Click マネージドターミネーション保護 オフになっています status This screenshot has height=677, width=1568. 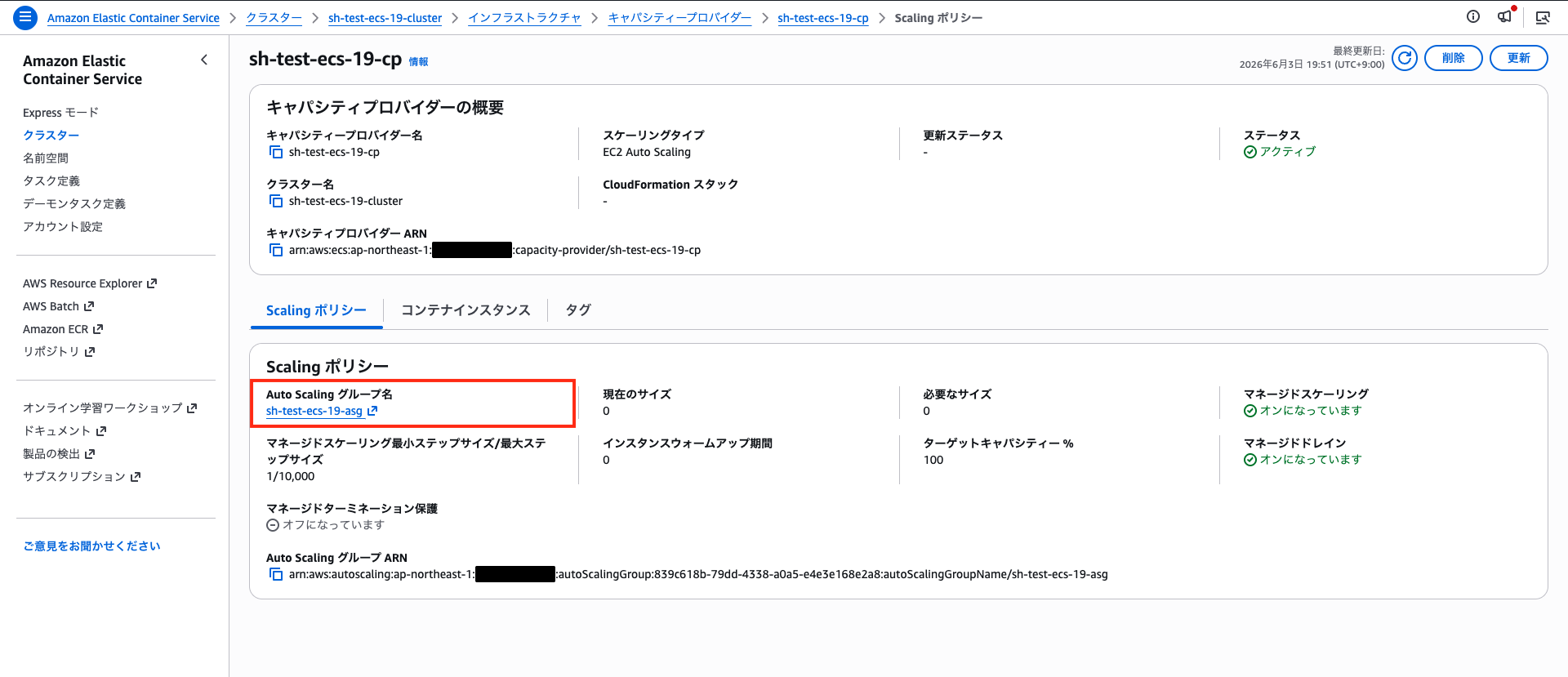click(325, 525)
